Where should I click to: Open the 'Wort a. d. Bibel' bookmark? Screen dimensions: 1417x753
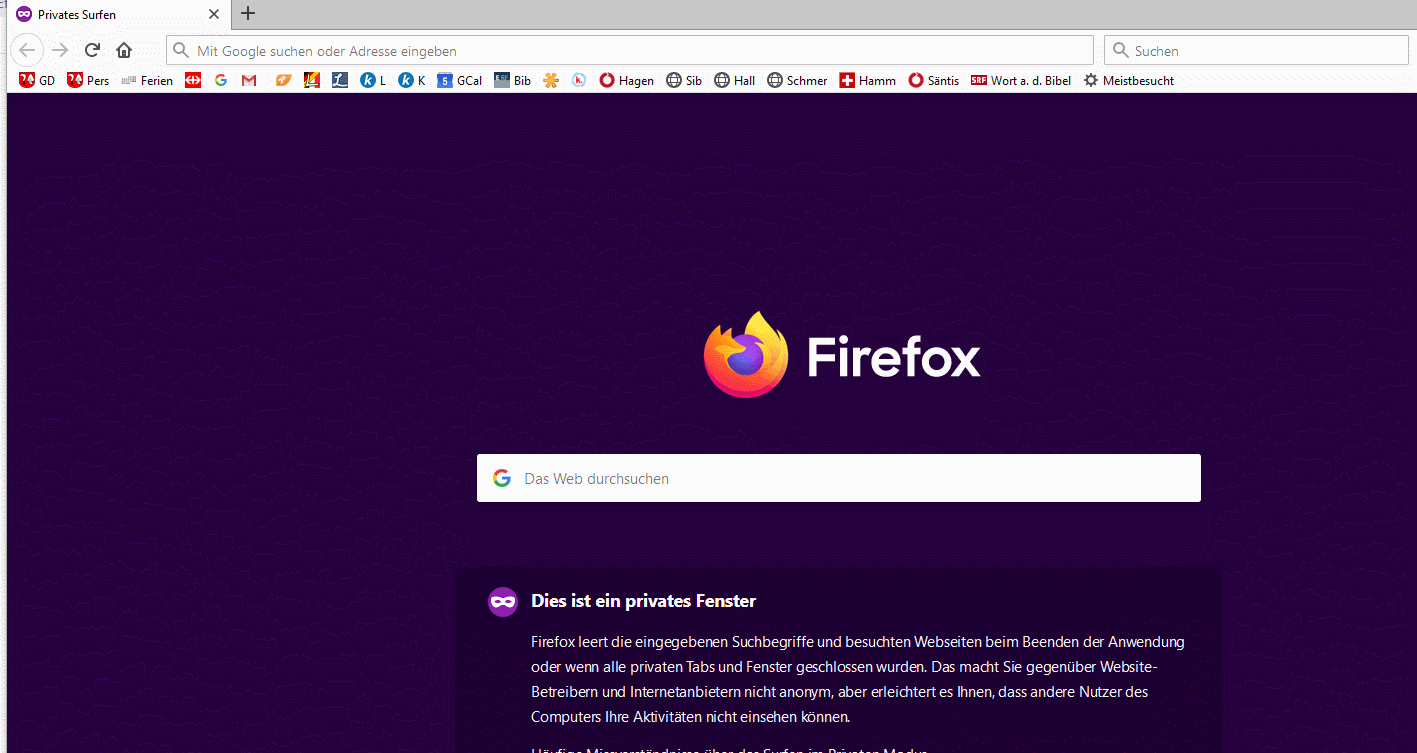tap(1021, 81)
